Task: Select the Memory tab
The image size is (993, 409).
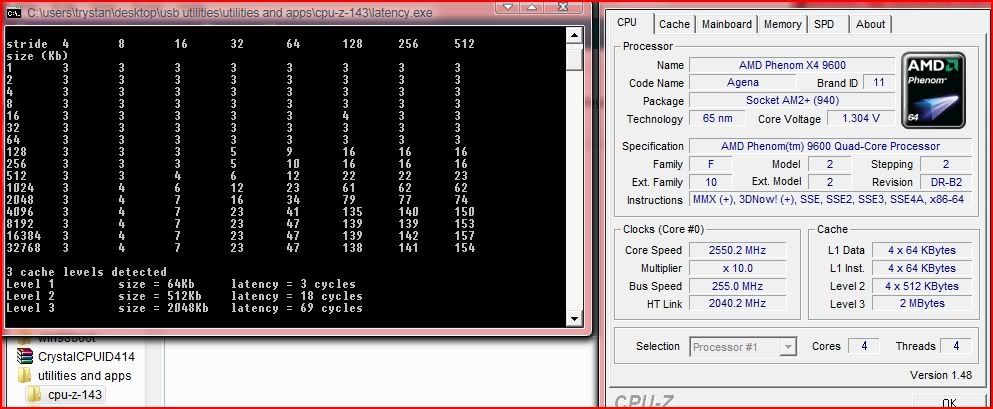Action: 782,24
